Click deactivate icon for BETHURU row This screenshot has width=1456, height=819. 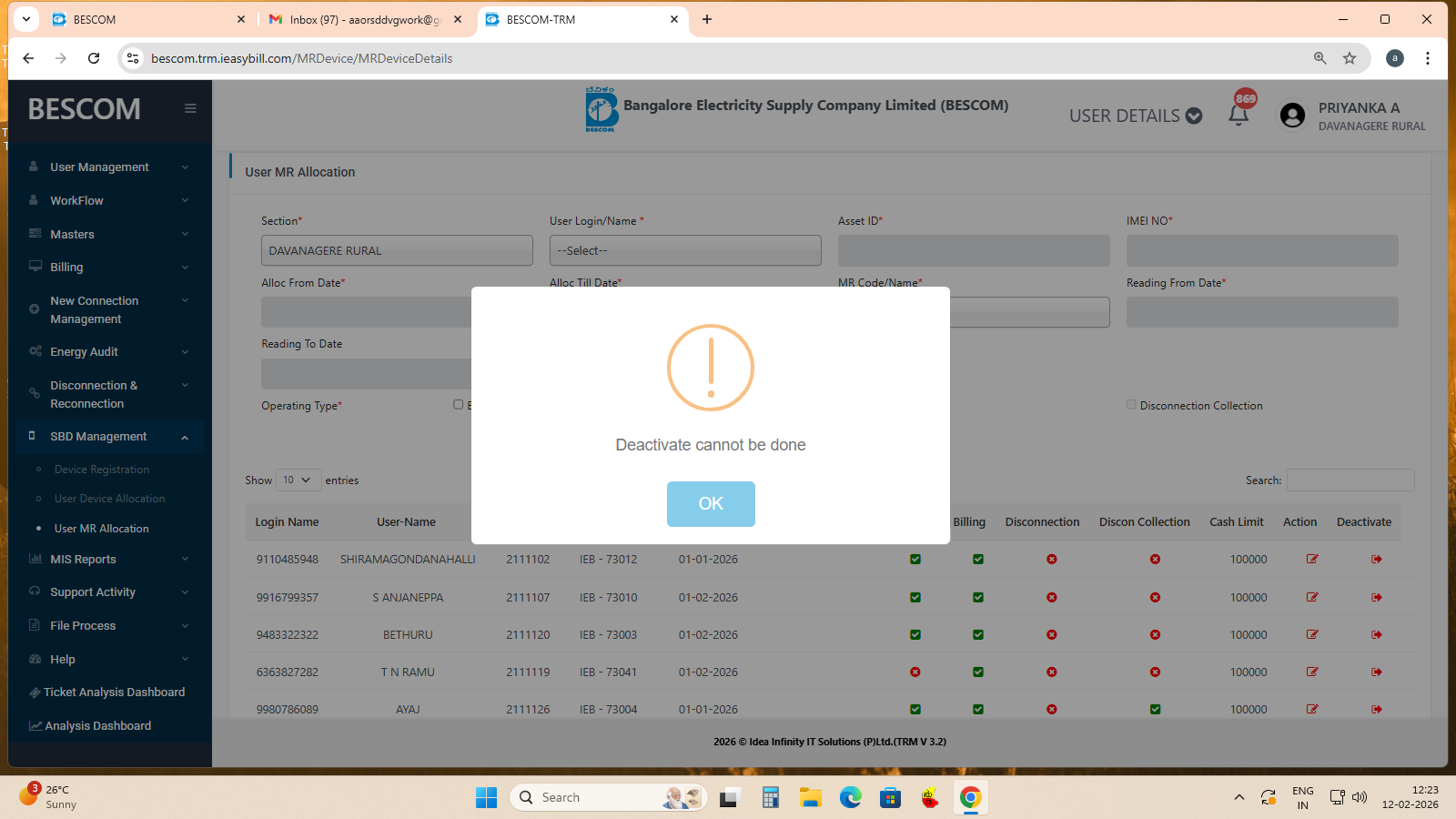click(1376, 634)
